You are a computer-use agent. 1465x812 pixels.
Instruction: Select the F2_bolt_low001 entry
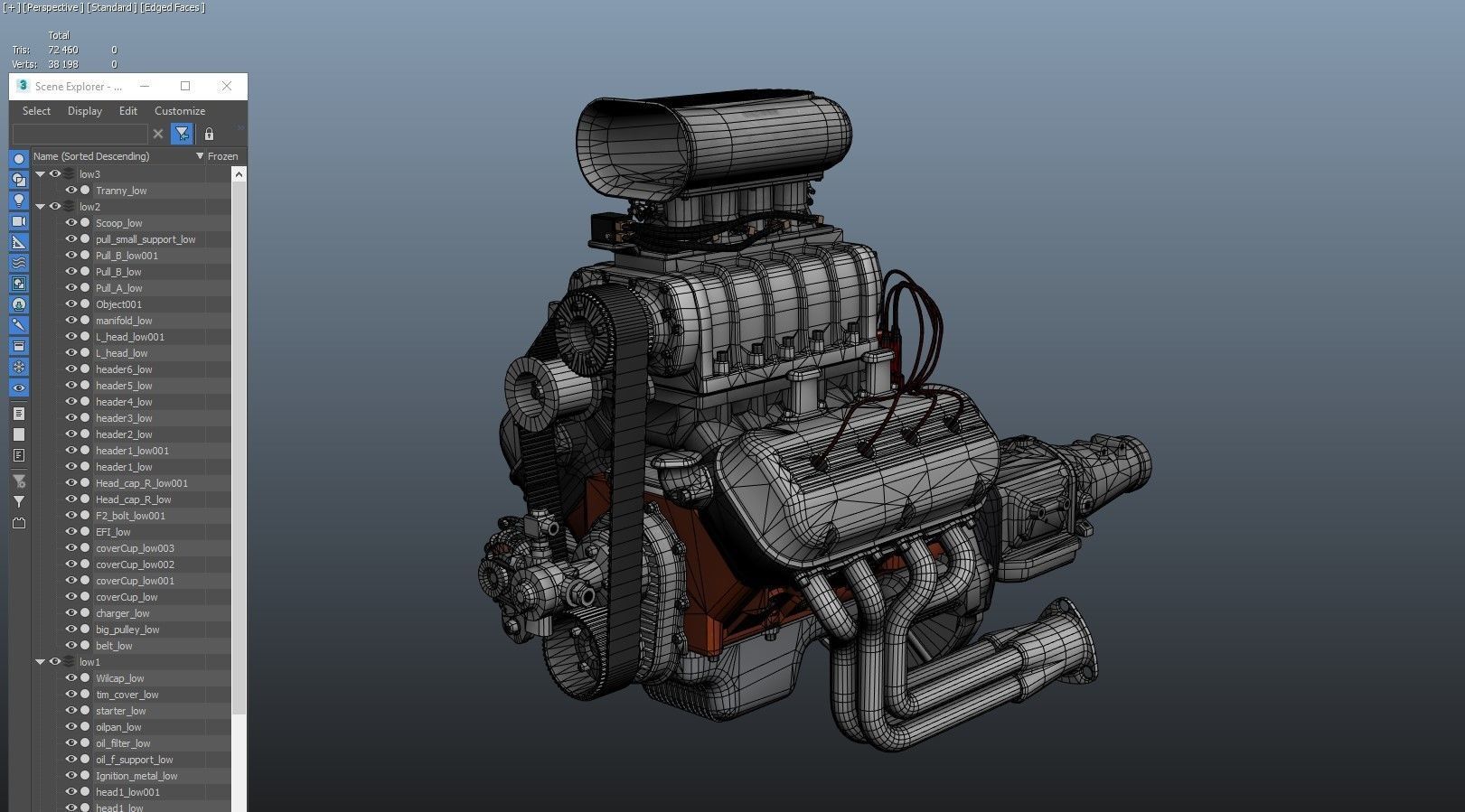[130, 516]
